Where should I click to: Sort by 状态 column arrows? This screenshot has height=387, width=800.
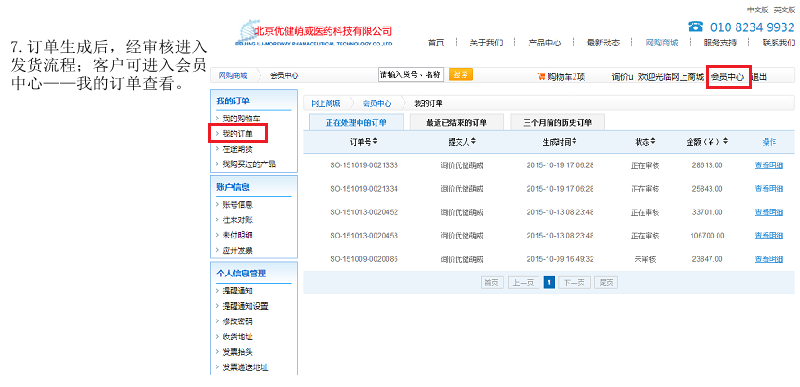coord(653,141)
